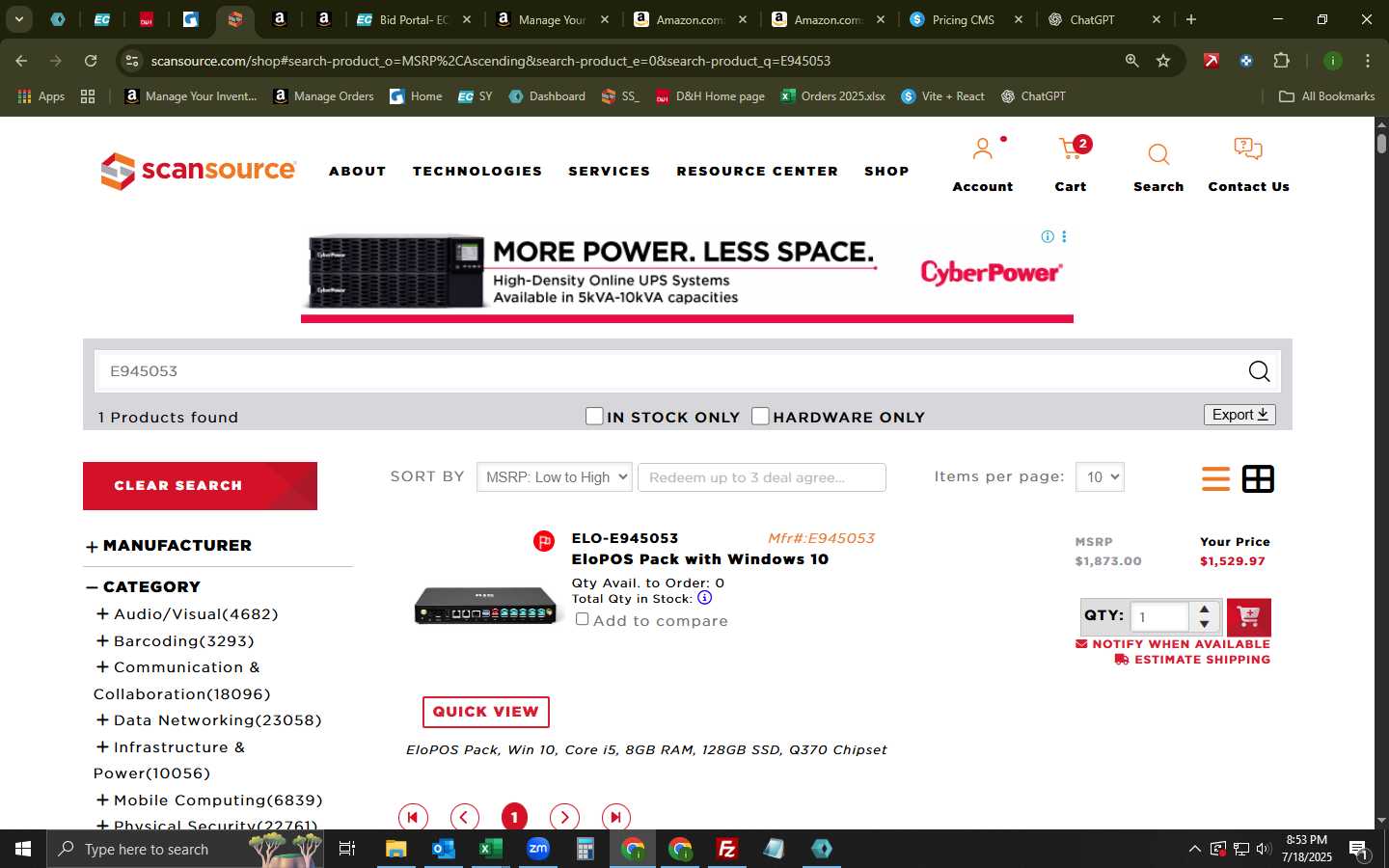
Task: Open Calculator from the taskbar
Action: pos(585,849)
